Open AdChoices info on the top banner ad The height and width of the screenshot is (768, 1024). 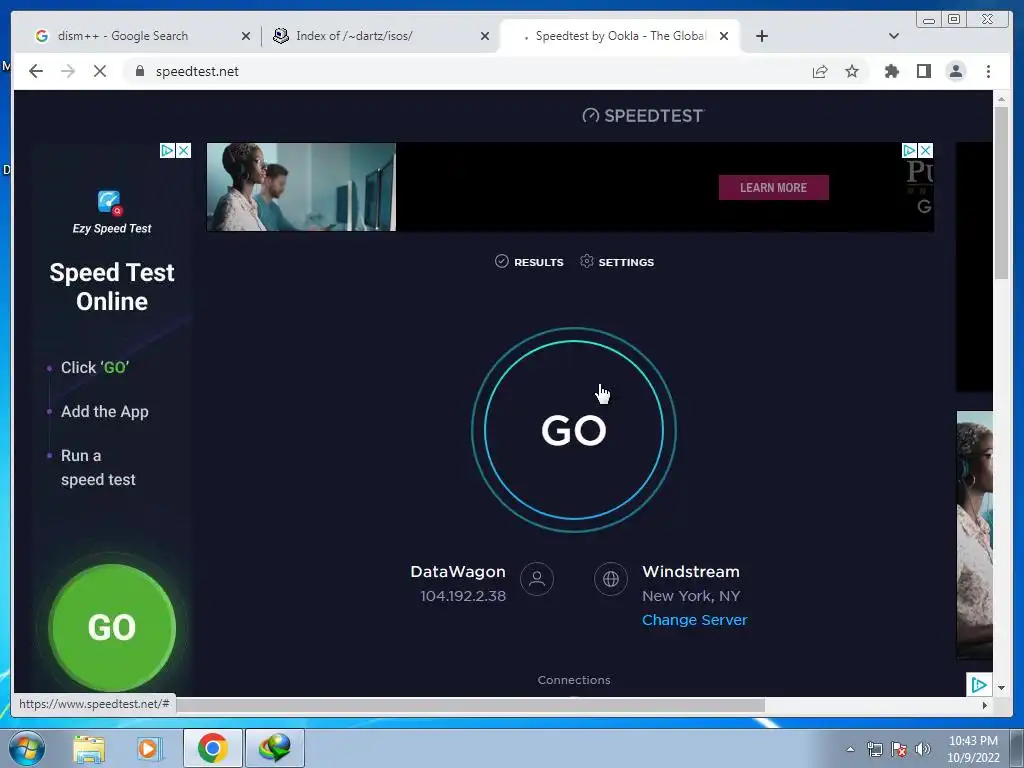click(x=909, y=150)
